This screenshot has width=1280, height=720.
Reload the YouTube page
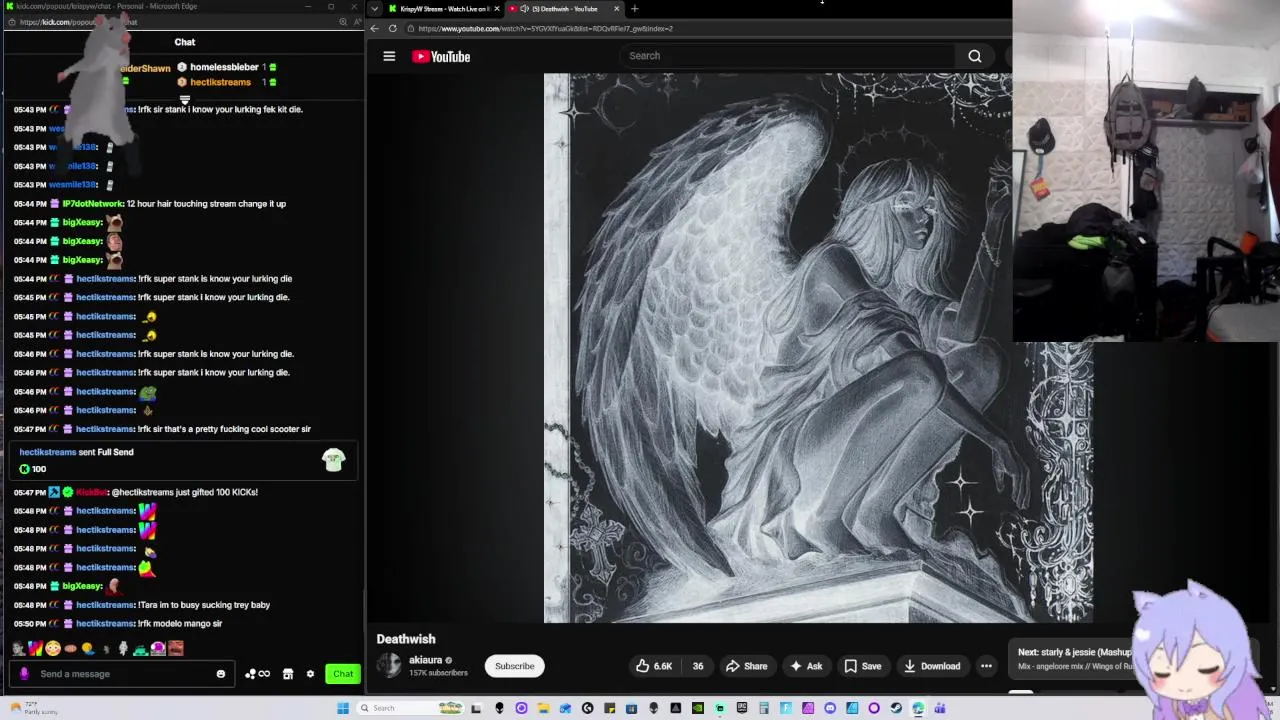tap(393, 28)
